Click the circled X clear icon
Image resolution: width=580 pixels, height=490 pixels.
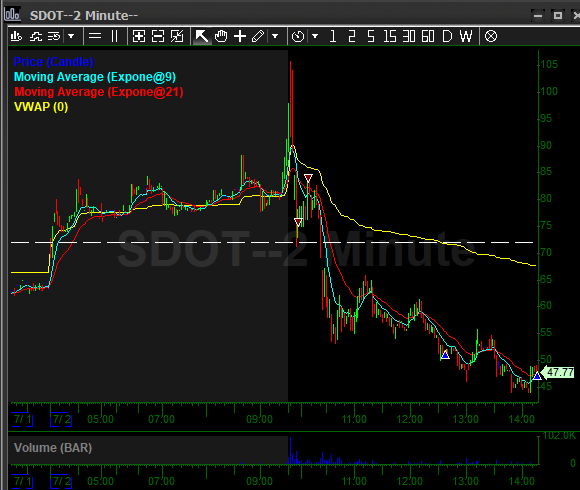click(491, 36)
